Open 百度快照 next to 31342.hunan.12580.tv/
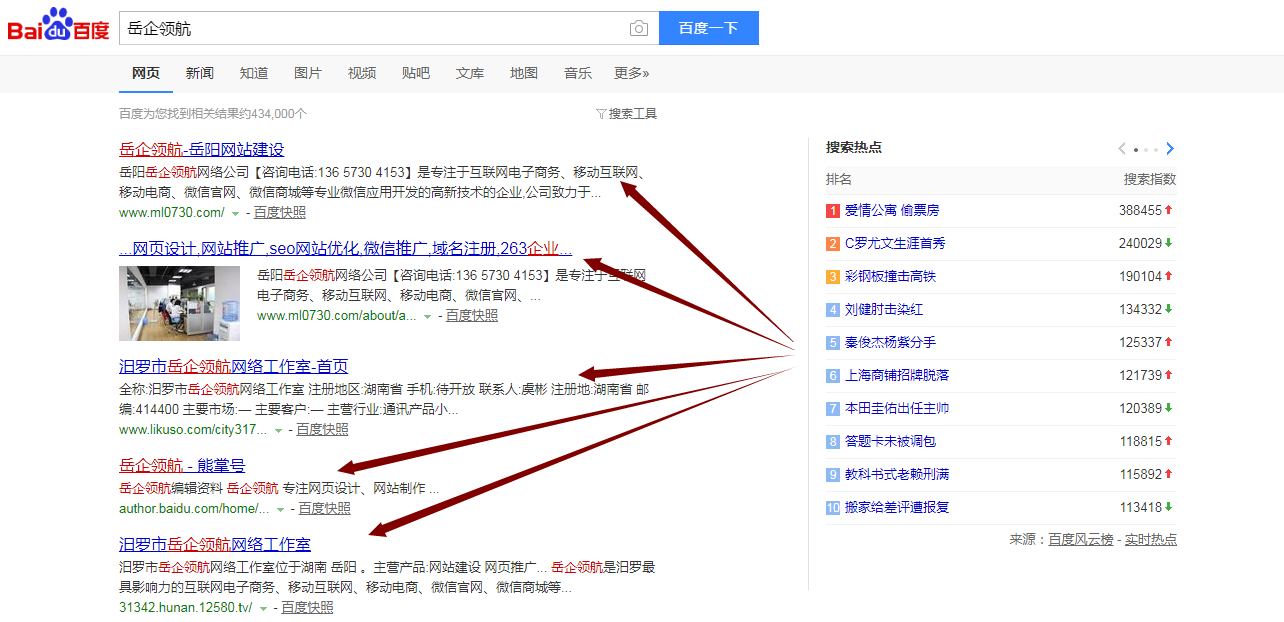This screenshot has height=622, width=1284. point(308,608)
